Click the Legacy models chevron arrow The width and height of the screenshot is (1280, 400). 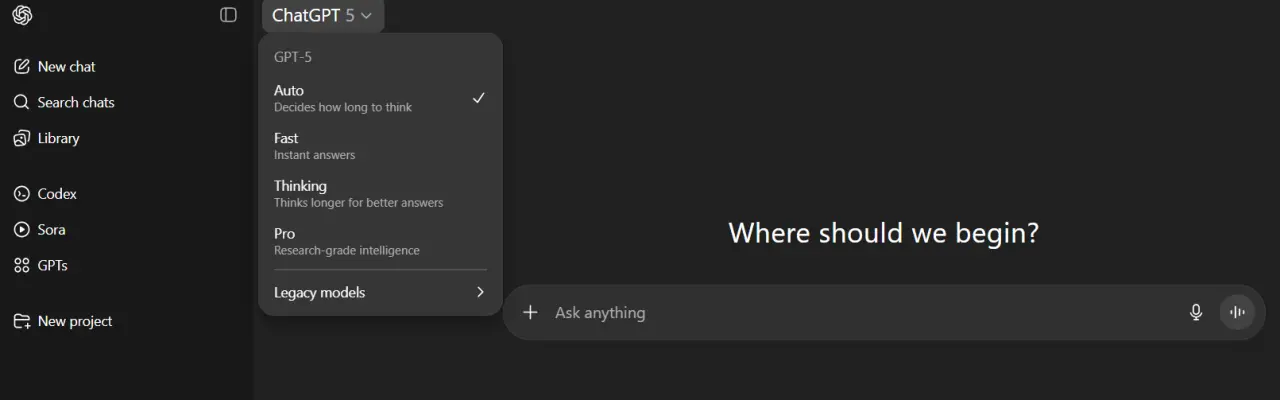480,292
